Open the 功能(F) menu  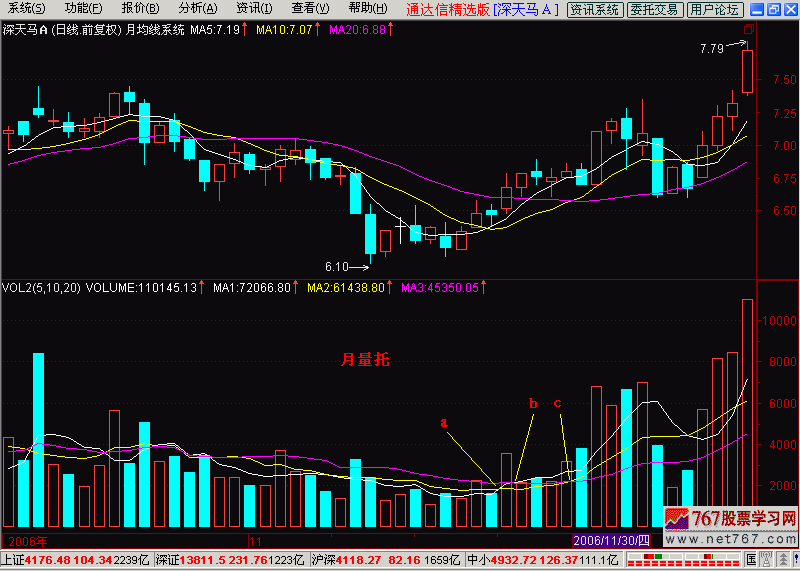(83, 9)
